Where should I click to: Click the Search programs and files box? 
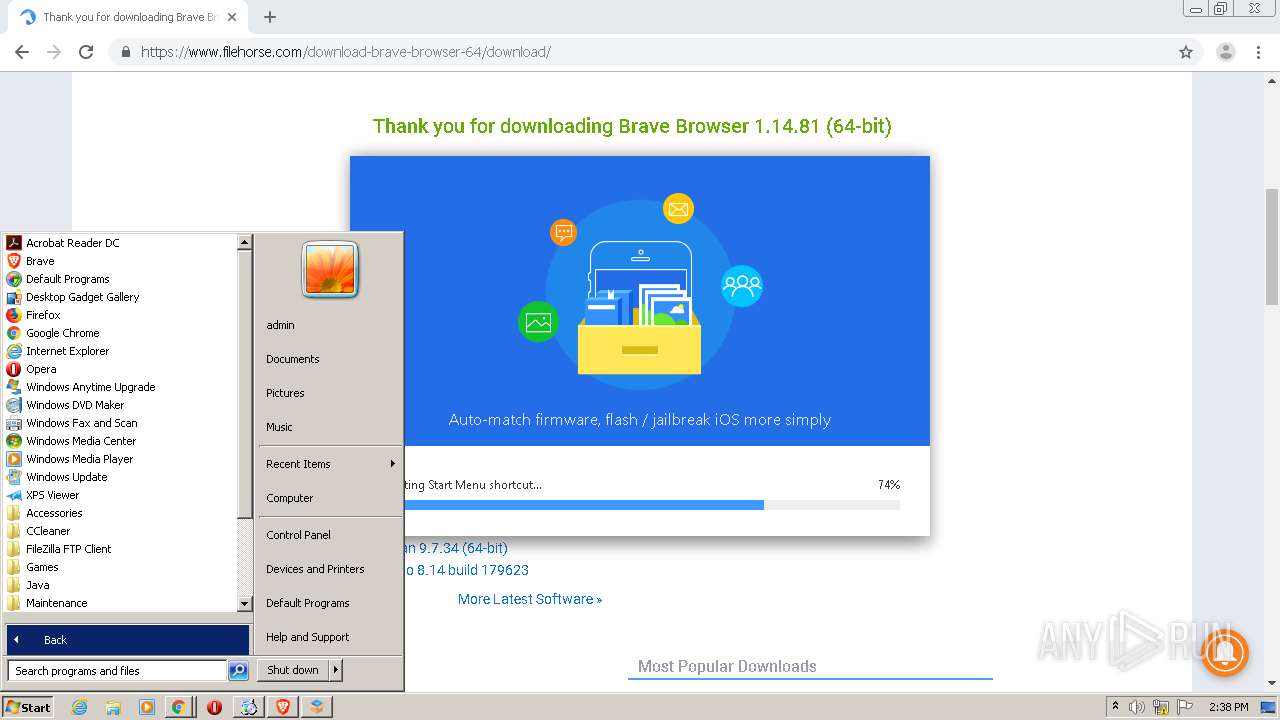click(x=117, y=671)
